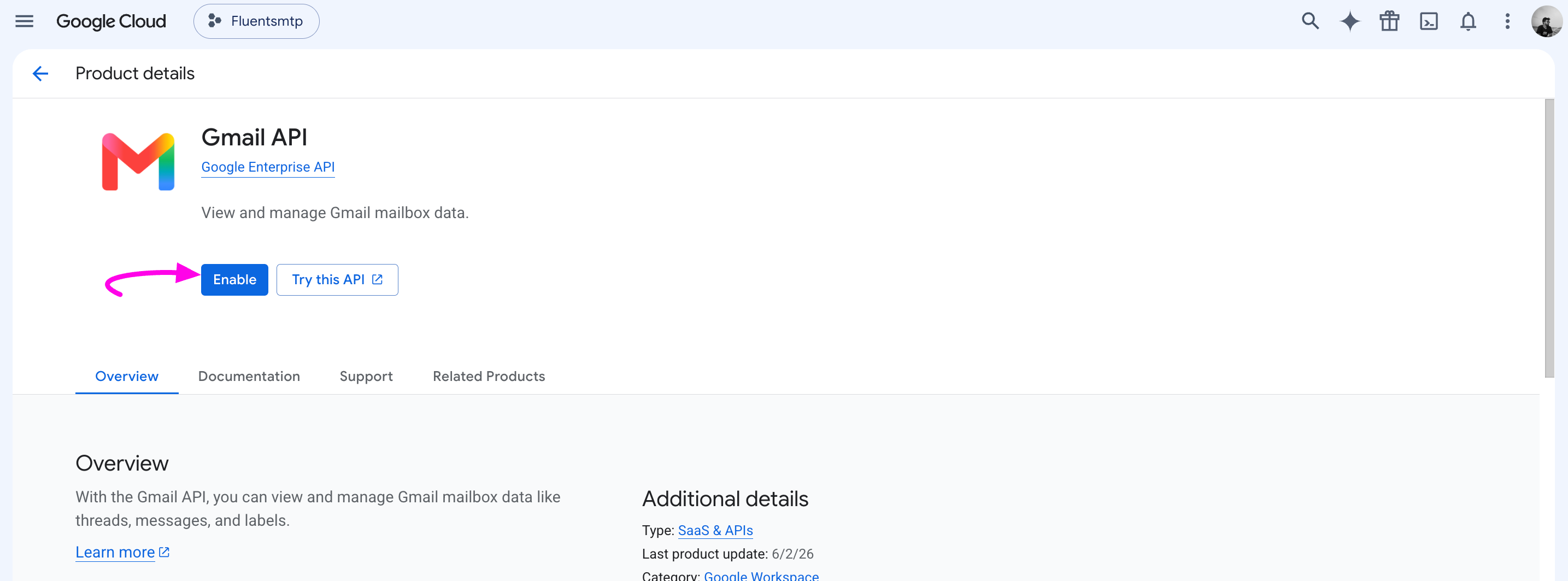Select the Overview tab

coord(127,377)
